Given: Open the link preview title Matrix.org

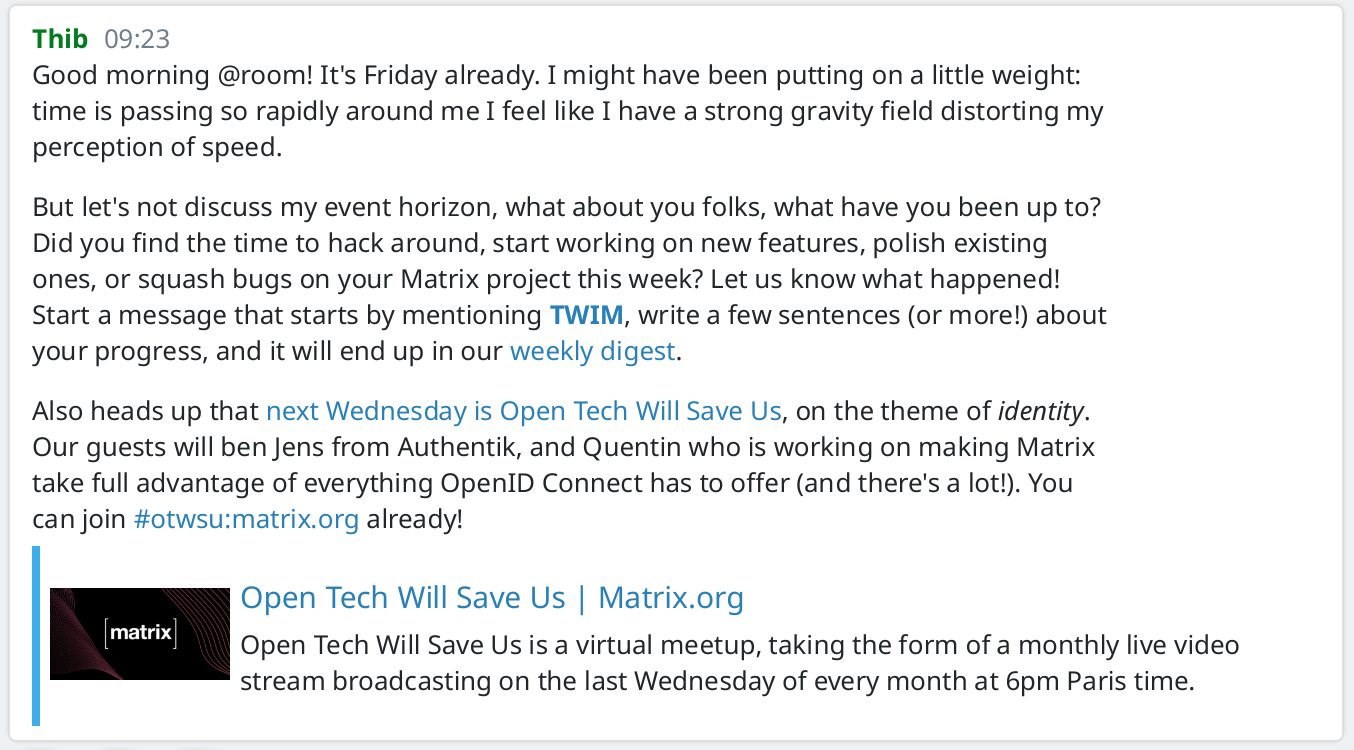Looking at the screenshot, I should pyautogui.click(x=492, y=598).
